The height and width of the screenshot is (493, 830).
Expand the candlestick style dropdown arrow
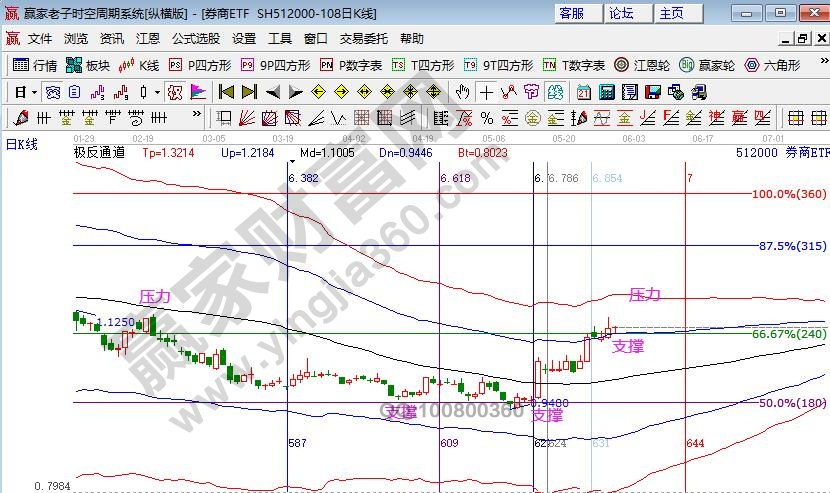[x=157, y=92]
